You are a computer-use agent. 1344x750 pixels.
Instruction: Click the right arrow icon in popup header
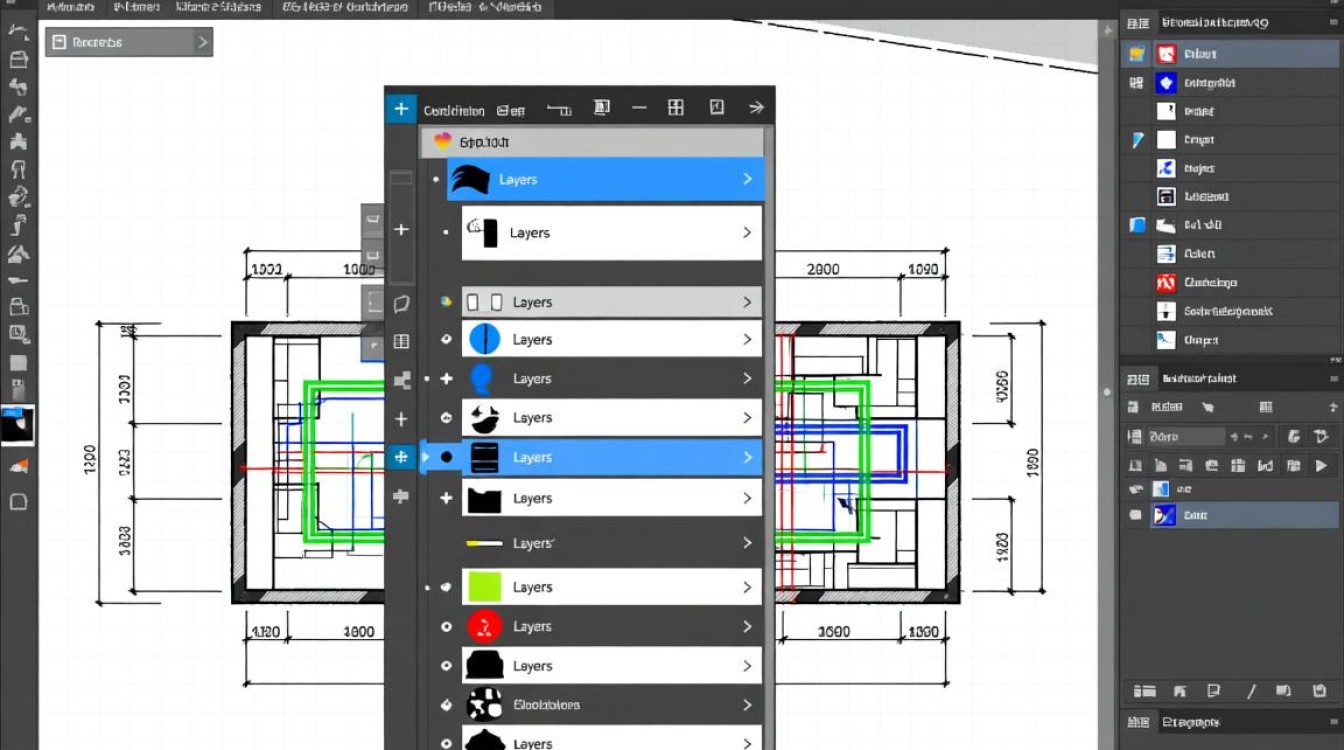[756, 108]
